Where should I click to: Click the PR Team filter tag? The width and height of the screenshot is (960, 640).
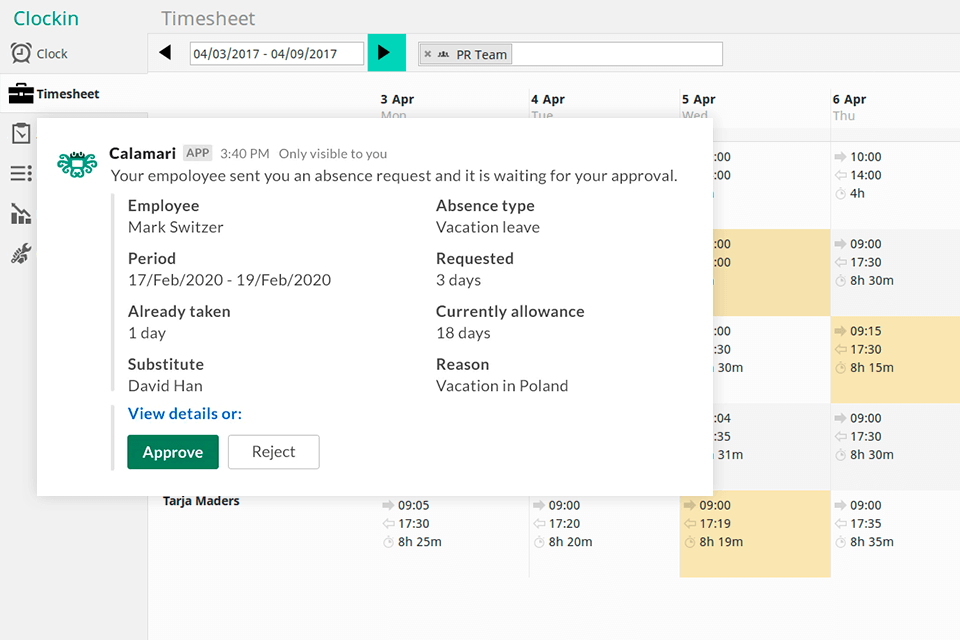(465, 54)
